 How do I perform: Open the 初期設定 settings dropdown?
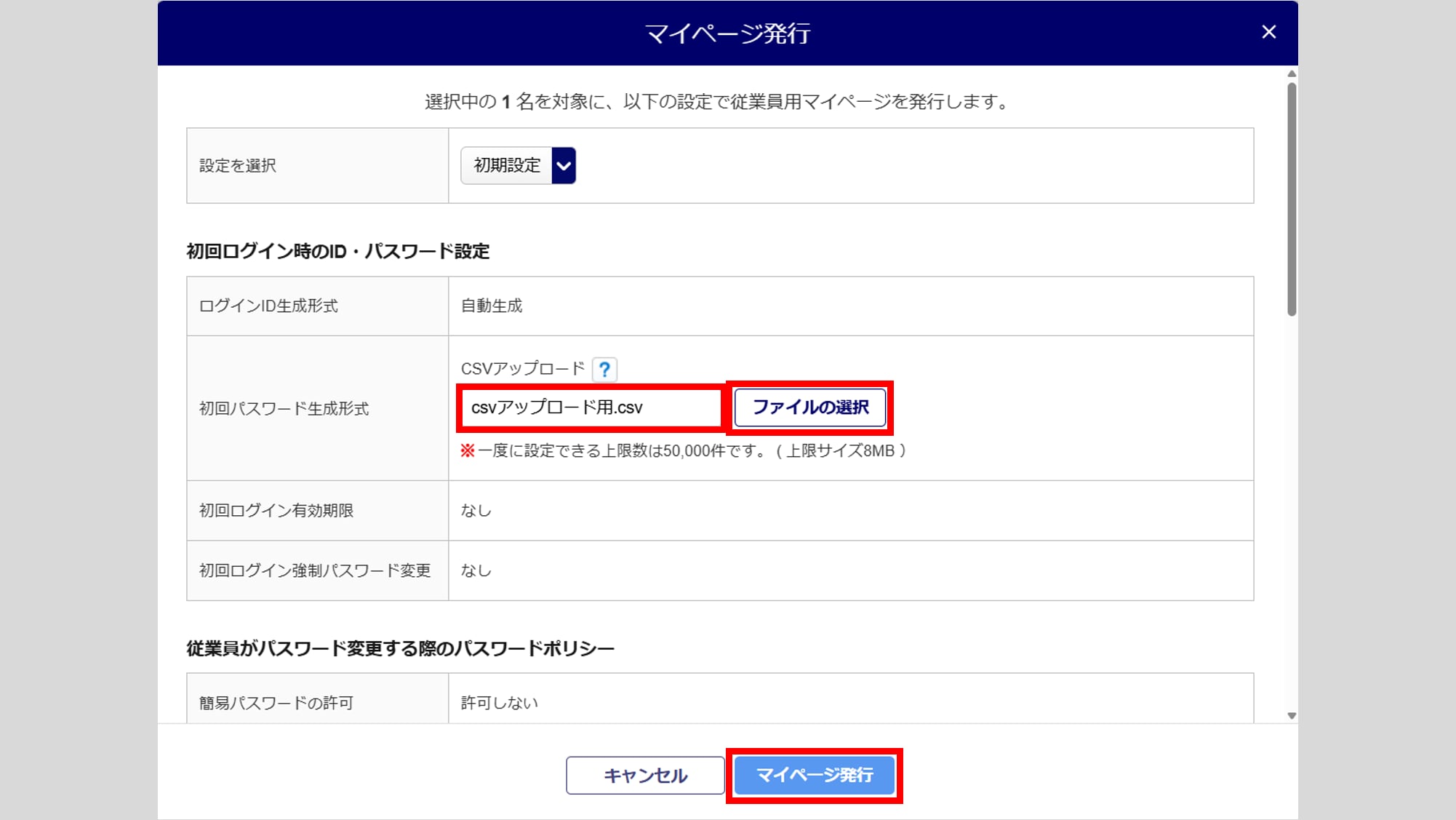click(x=518, y=165)
